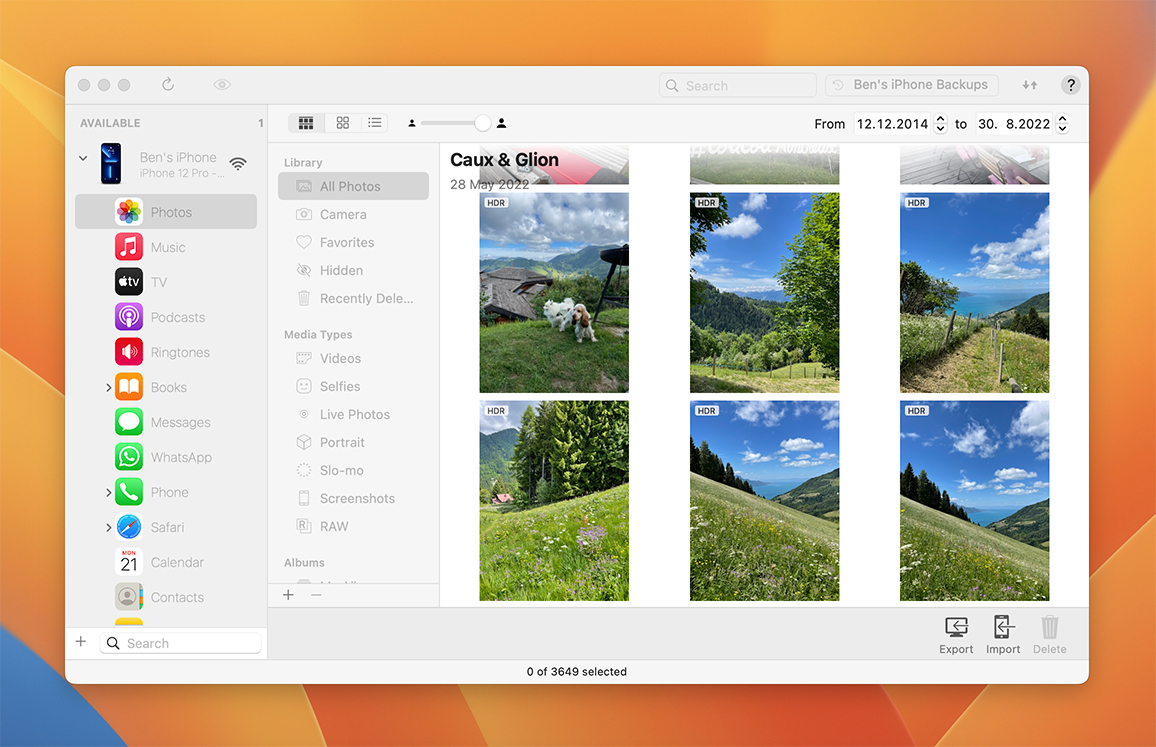Image resolution: width=1156 pixels, height=747 pixels.
Task: Click the small person icon at slider start
Action: coord(412,124)
